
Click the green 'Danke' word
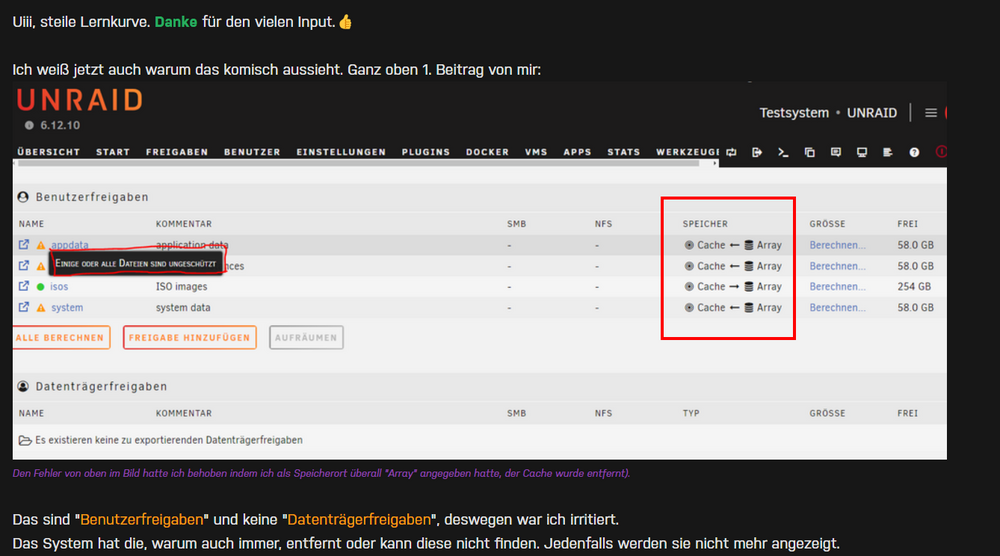[176, 22]
